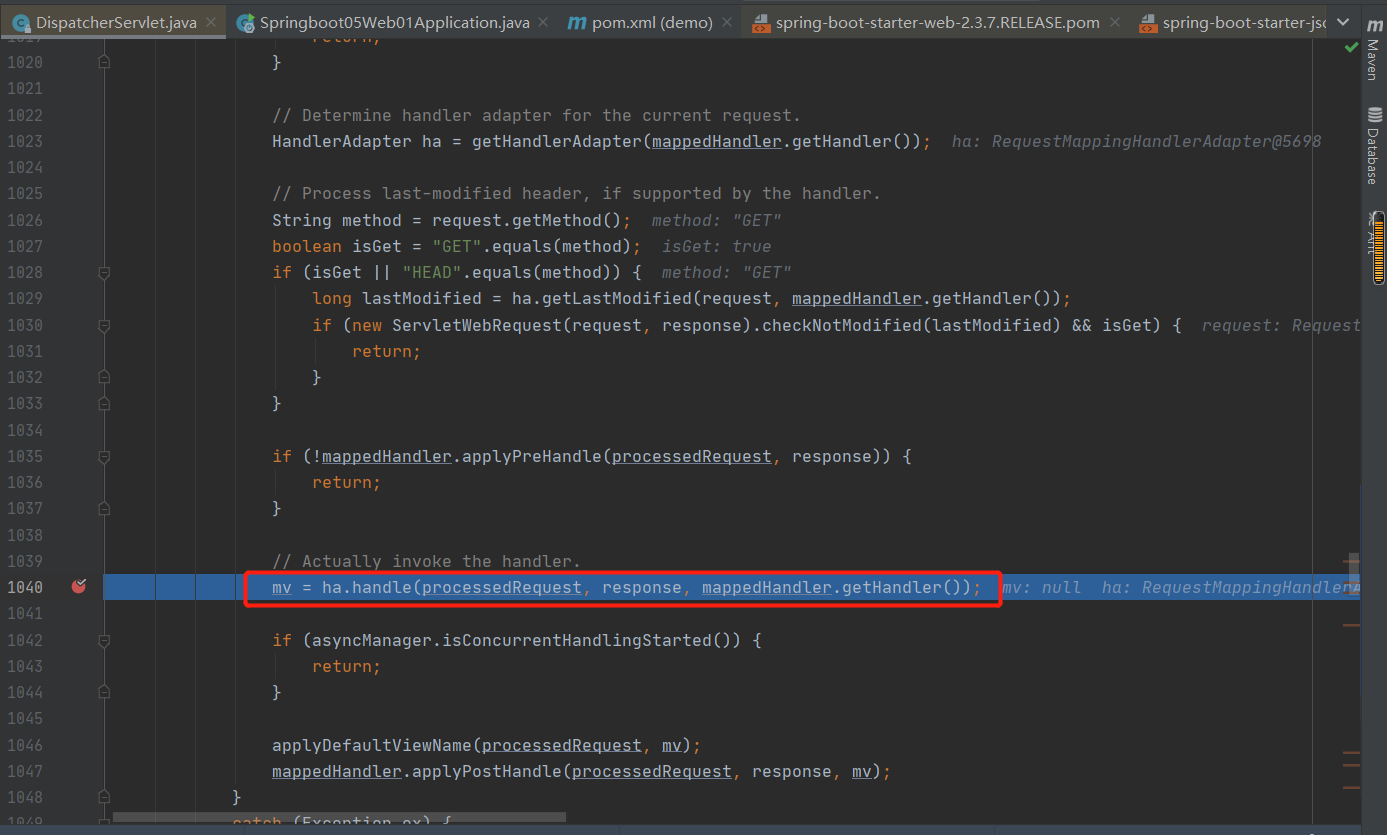Click applyDefaultViewName on line 1046
This screenshot has height=835, width=1387.
click(371, 745)
